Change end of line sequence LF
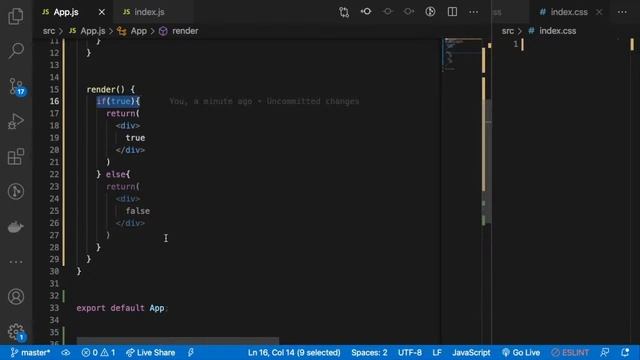The height and width of the screenshot is (360, 640). pos(437,353)
